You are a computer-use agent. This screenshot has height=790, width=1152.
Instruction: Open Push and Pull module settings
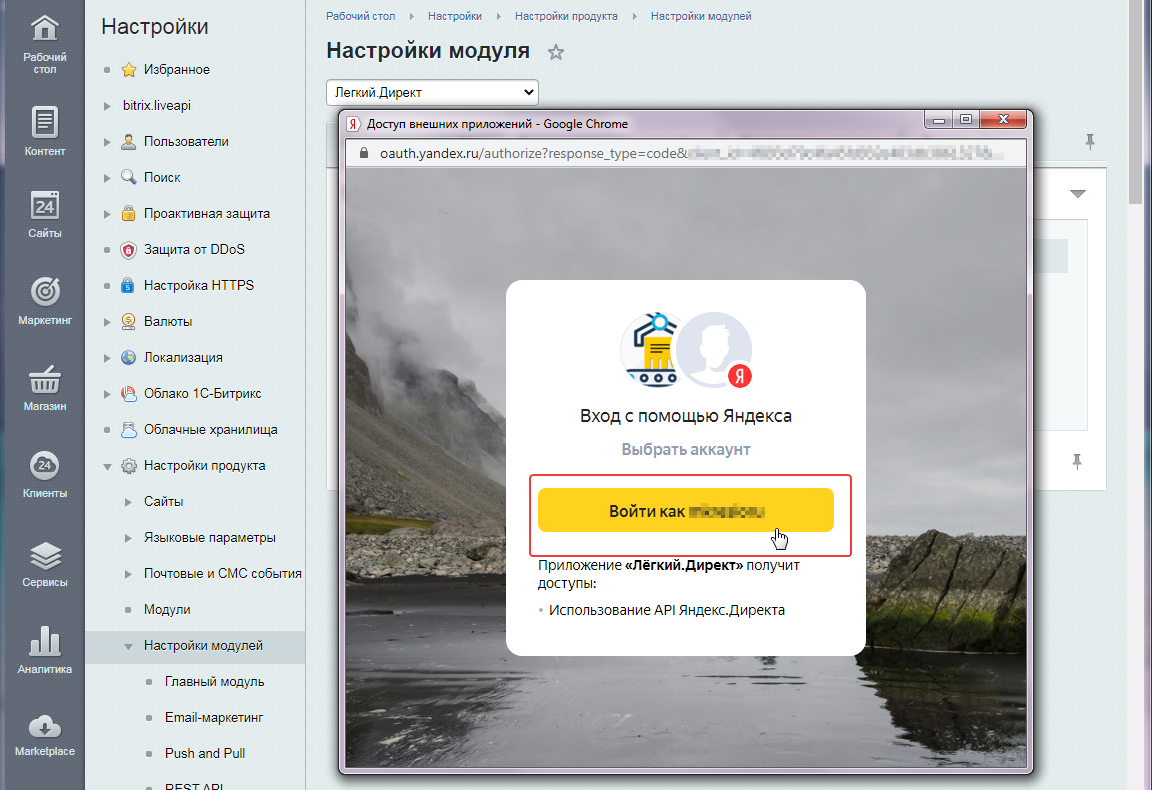(x=205, y=754)
